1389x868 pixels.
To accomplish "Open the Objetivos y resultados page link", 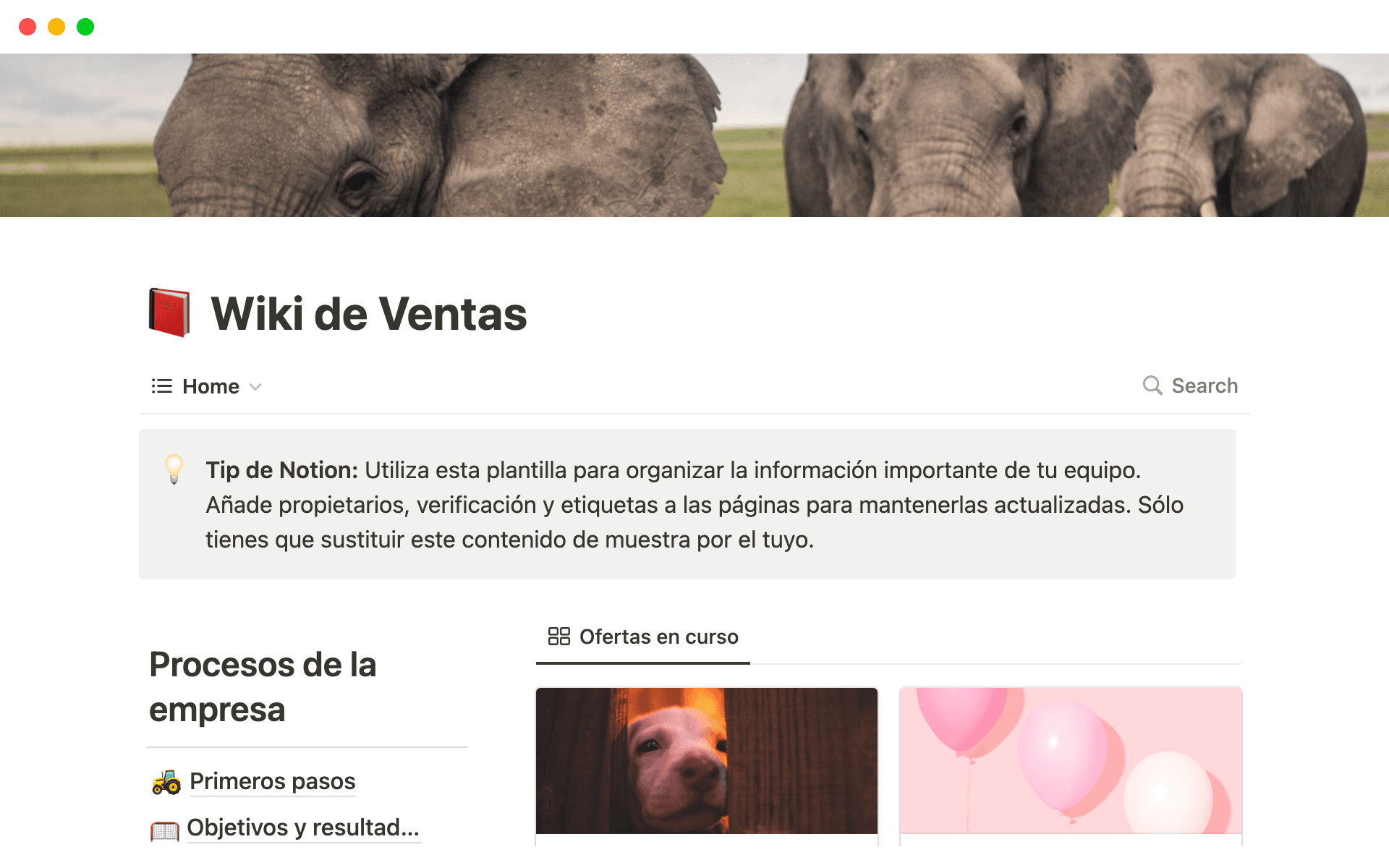I will tap(303, 827).
